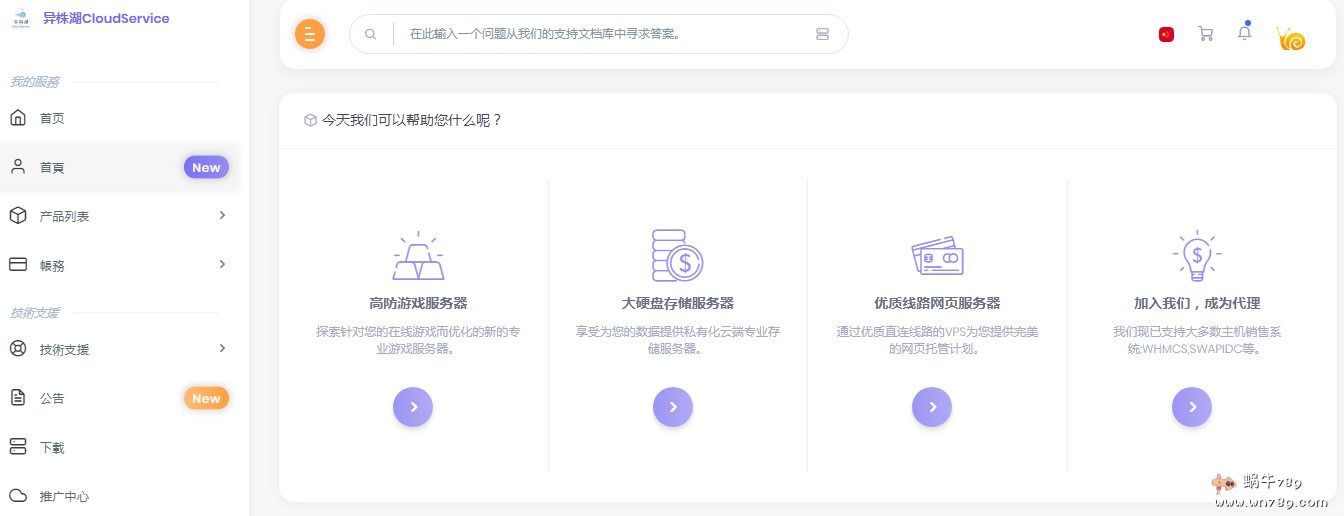Click the credit card web server icon
Viewport: 1344px width, 516px height.
(937, 256)
